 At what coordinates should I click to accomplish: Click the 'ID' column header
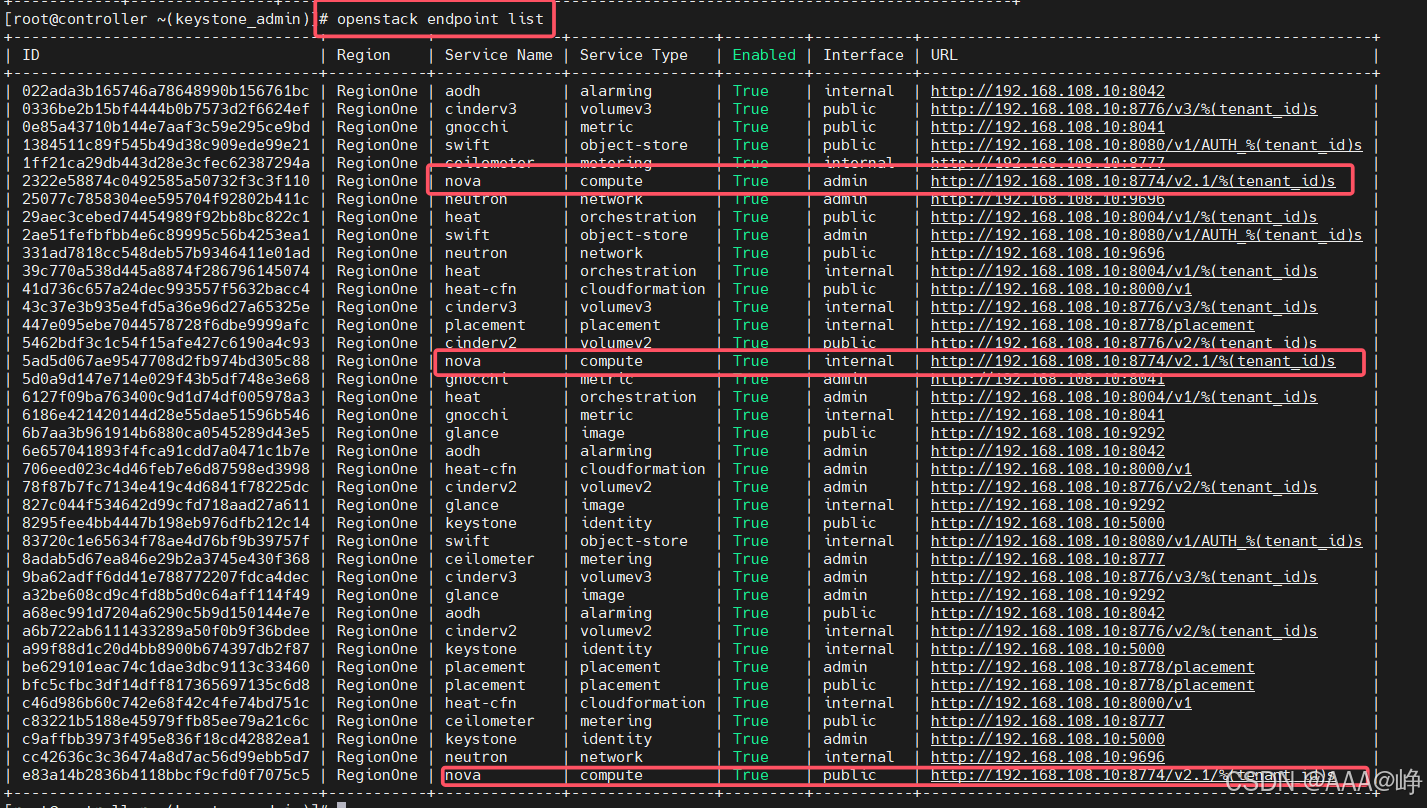pyautogui.click(x=31, y=55)
